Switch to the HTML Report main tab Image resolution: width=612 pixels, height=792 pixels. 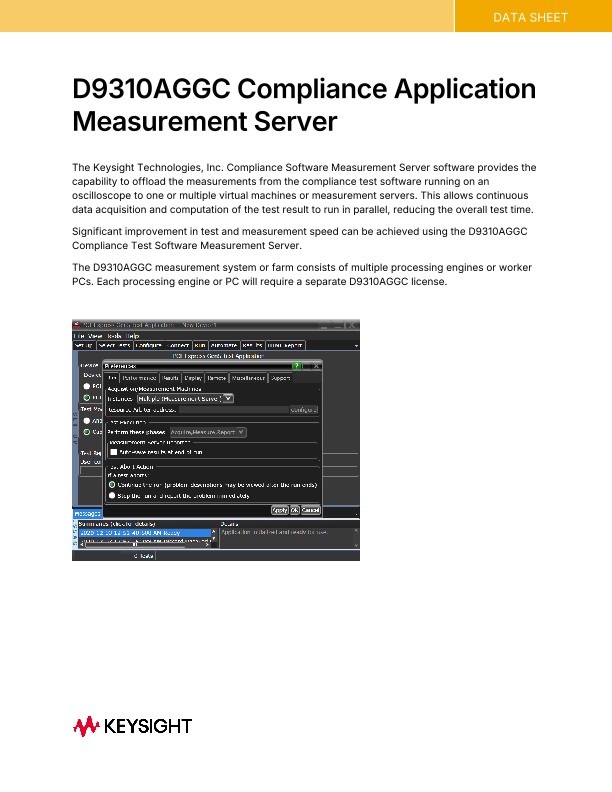point(286,345)
